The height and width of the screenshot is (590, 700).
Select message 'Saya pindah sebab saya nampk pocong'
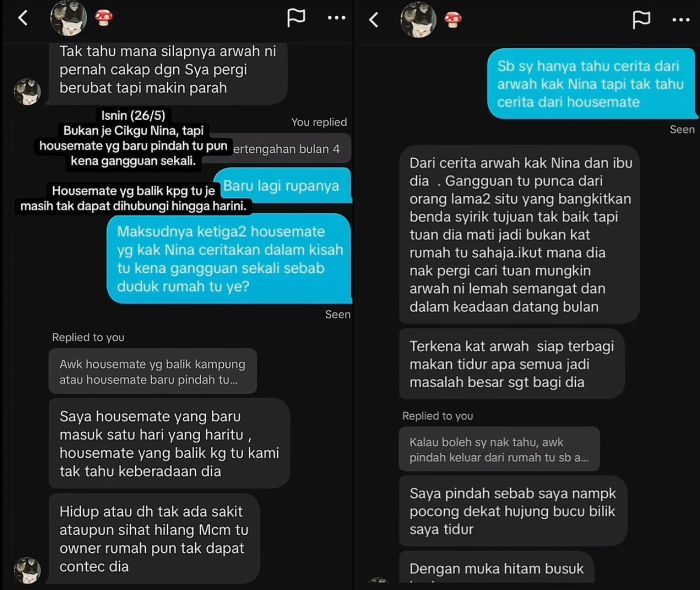coord(513,511)
